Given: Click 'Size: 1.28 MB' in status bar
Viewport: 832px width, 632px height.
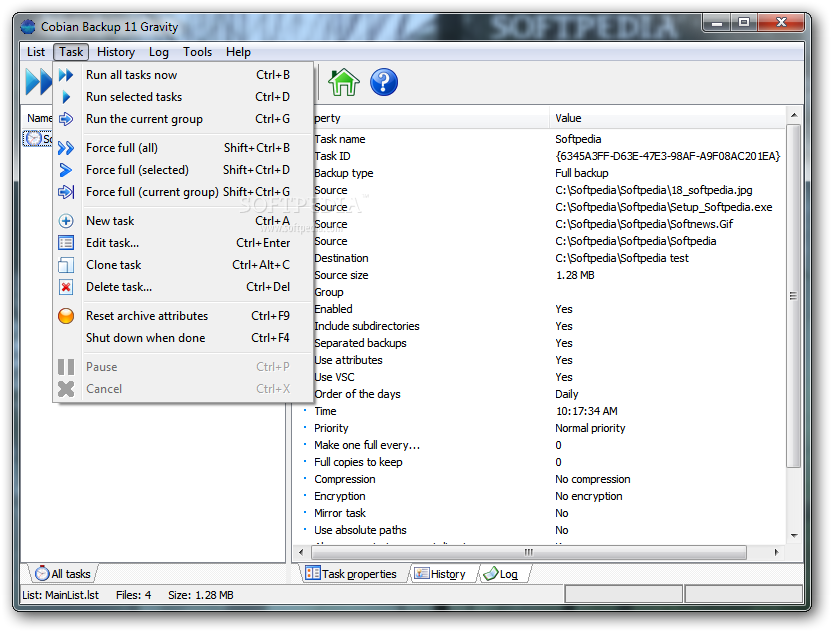Looking at the screenshot, I should (x=201, y=595).
